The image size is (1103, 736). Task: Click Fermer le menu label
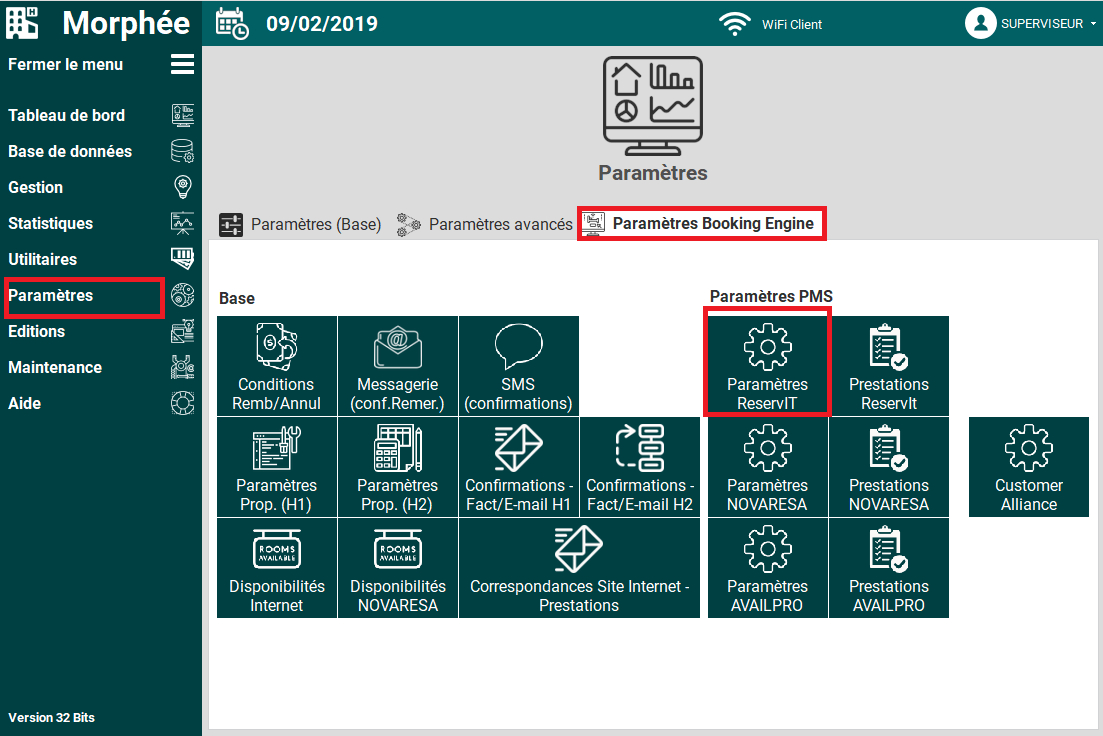click(x=65, y=65)
